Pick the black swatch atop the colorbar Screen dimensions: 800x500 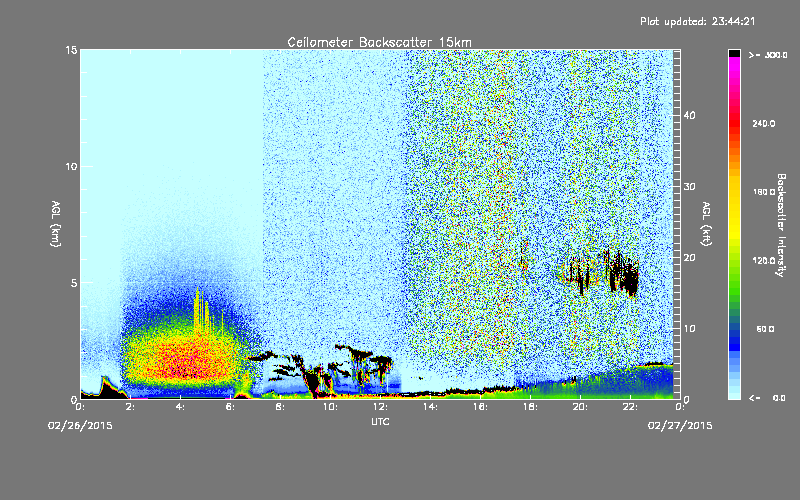click(734, 54)
